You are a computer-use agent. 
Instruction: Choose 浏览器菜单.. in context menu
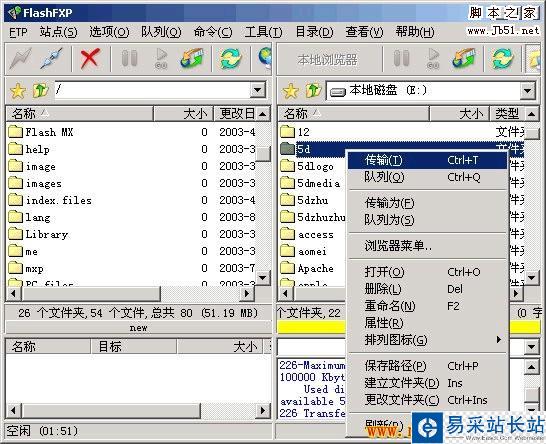427,246
